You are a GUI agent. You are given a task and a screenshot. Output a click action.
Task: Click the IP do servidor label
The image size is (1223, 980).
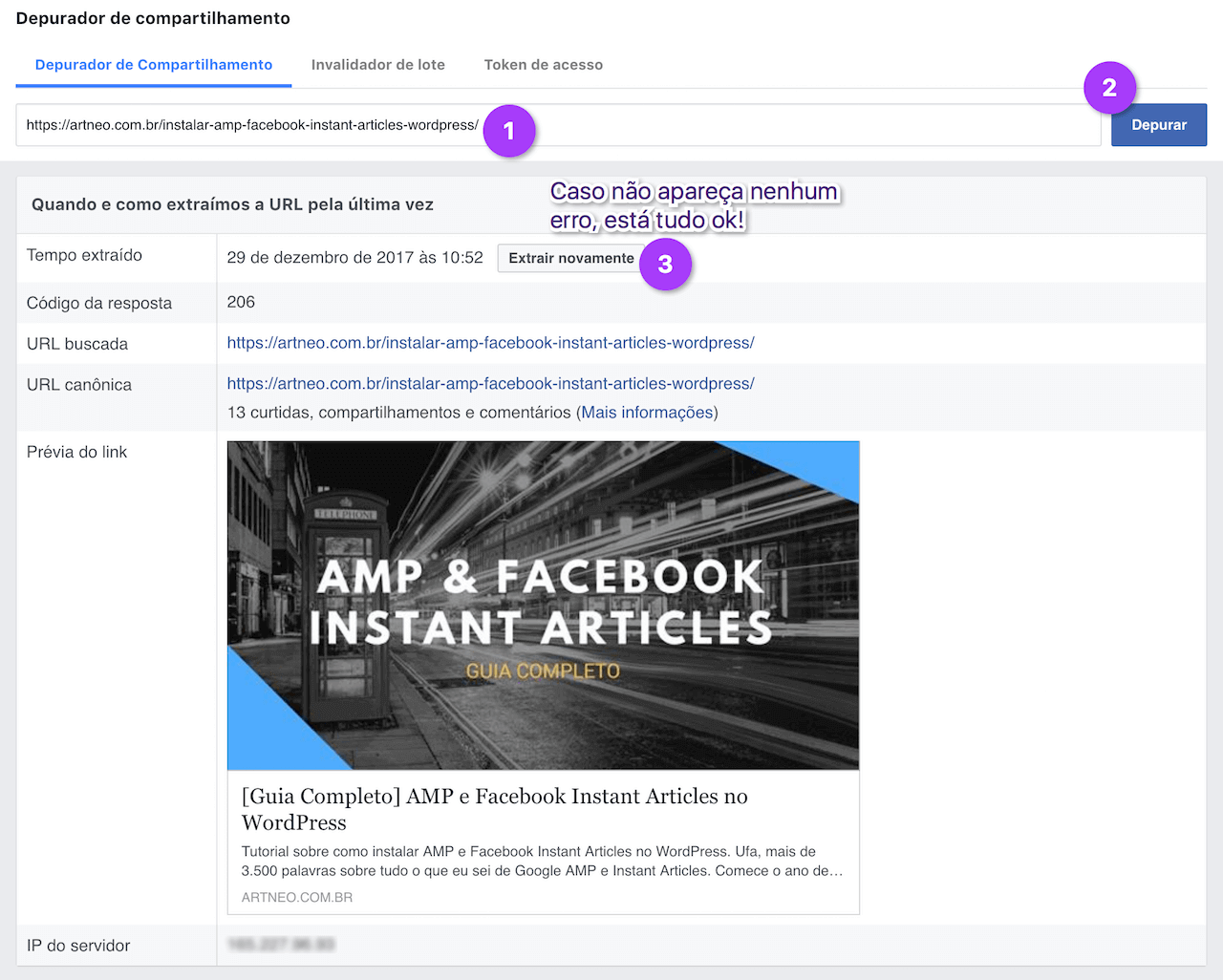78,946
